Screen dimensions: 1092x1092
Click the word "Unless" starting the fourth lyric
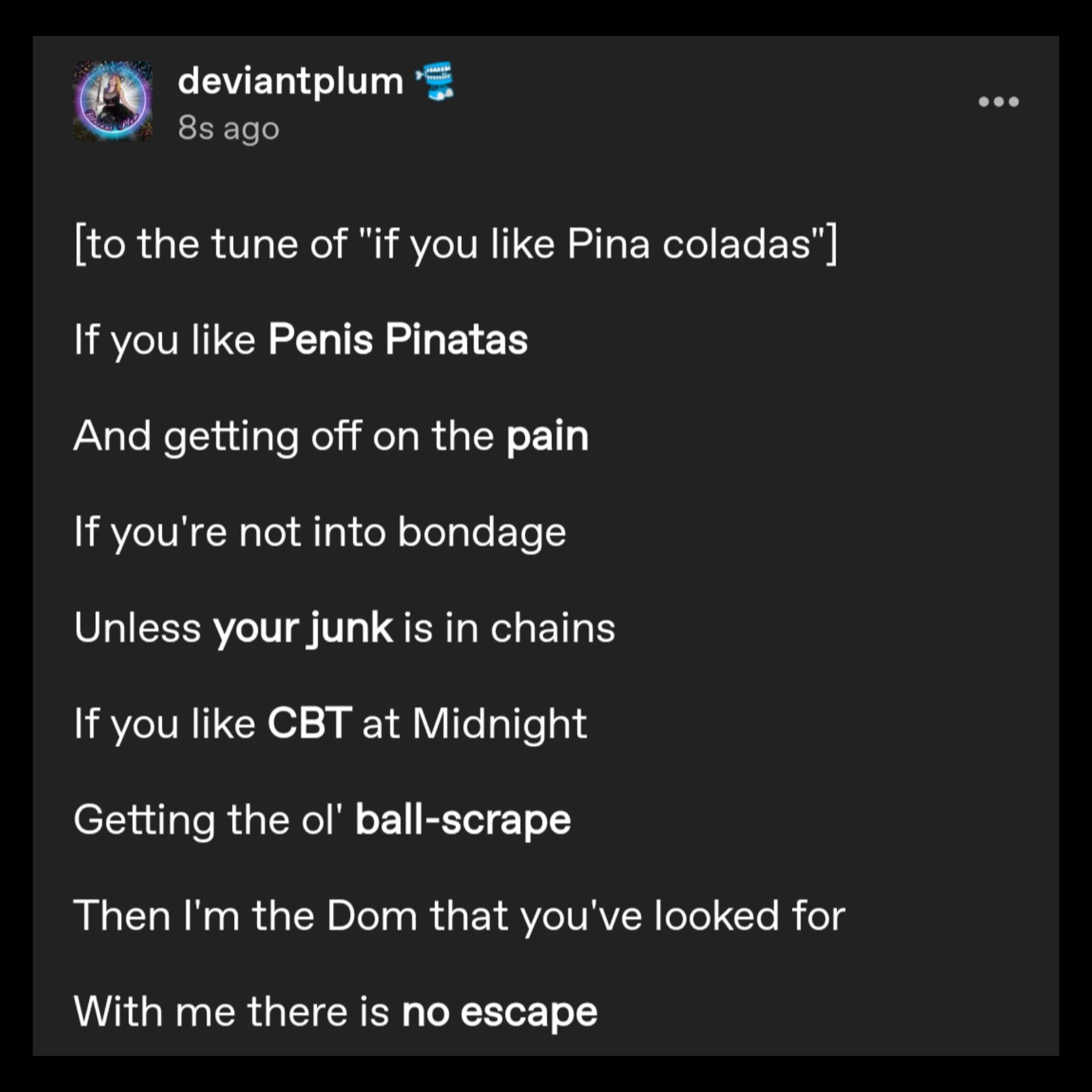pyautogui.click(x=137, y=628)
